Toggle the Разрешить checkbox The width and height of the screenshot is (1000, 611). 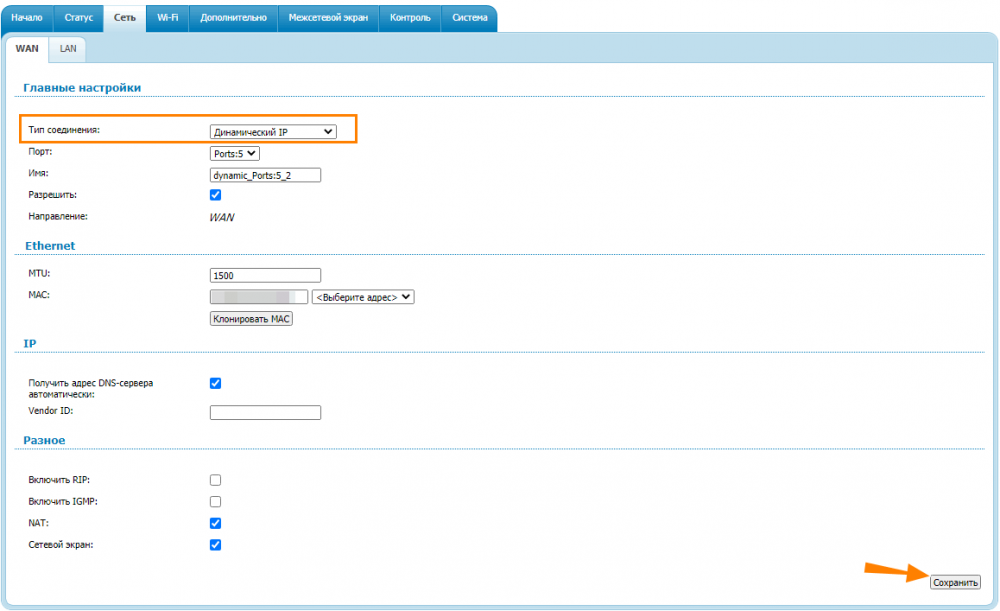point(215,195)
